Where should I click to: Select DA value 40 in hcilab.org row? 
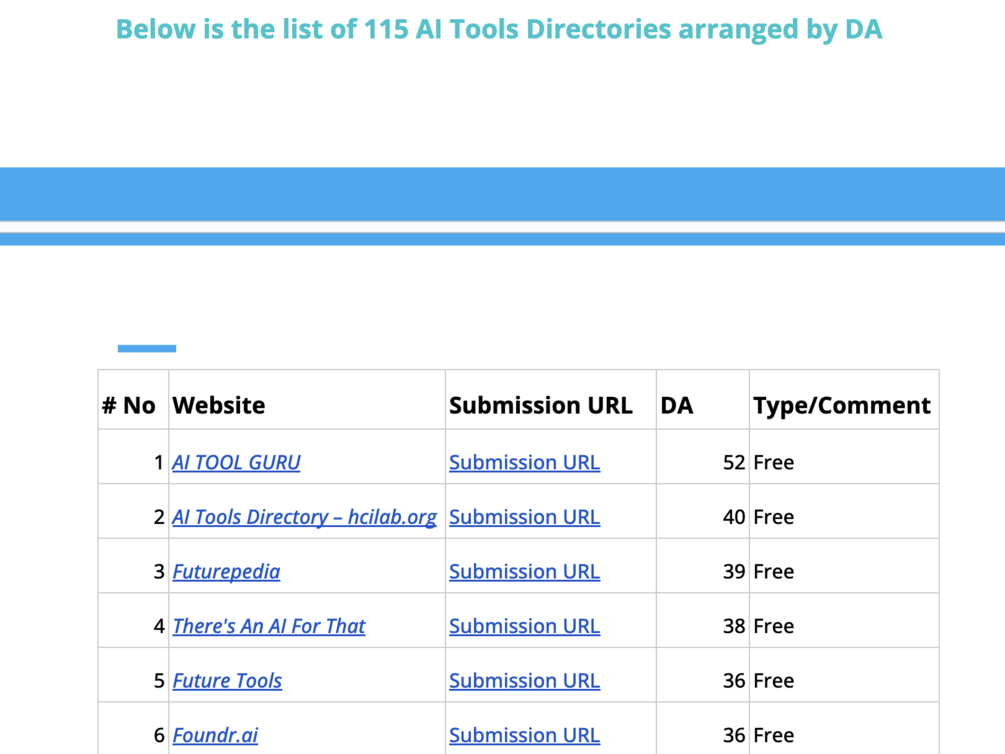coord(734,517)
